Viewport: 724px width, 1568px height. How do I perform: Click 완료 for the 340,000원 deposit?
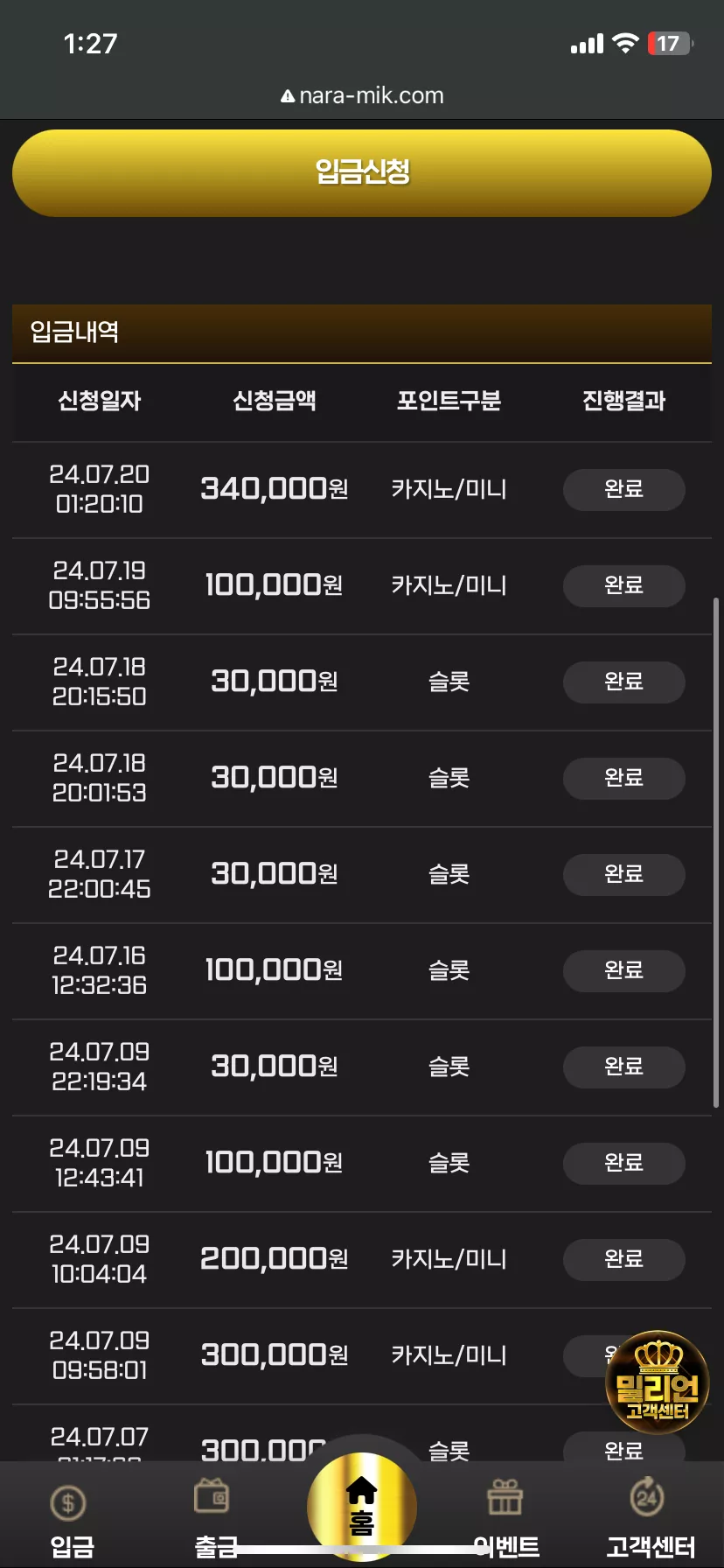(624, 489)
